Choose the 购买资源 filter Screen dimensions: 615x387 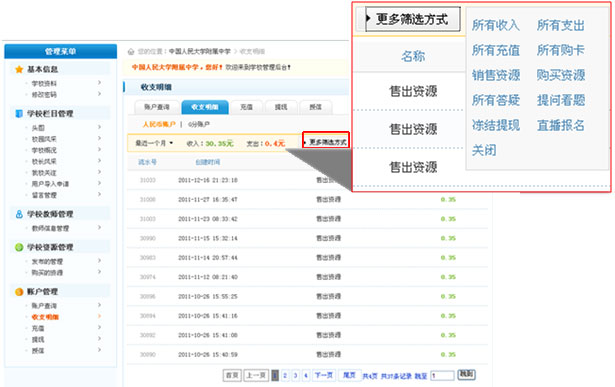[x=561, y=75]
